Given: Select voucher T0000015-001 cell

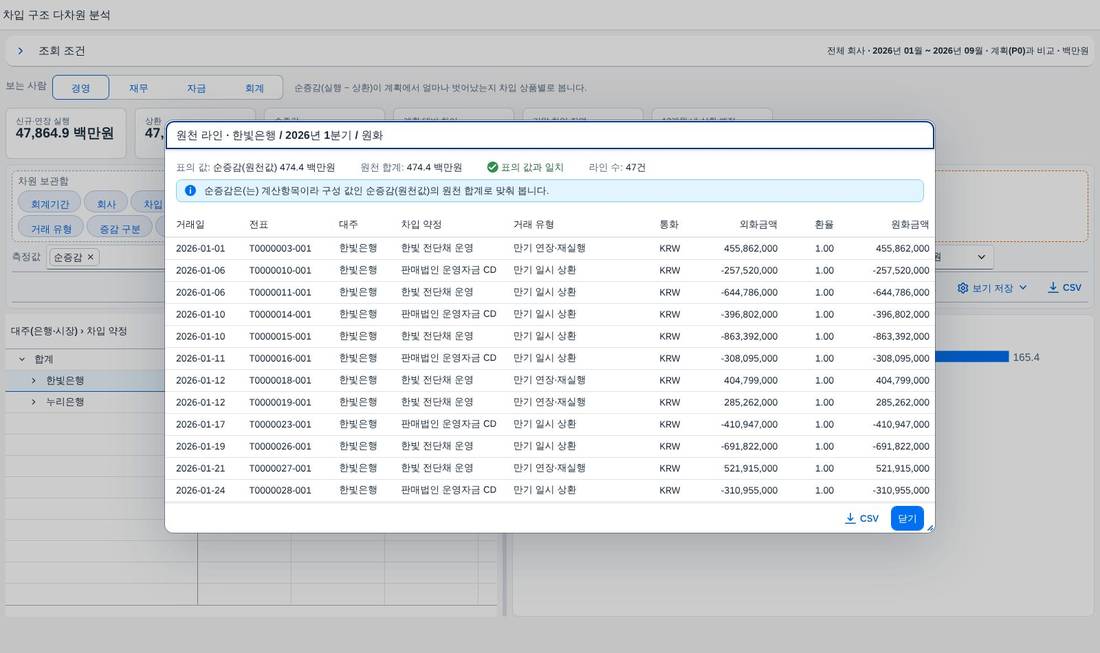Looking at the screenshot, I should pos(280,336).
